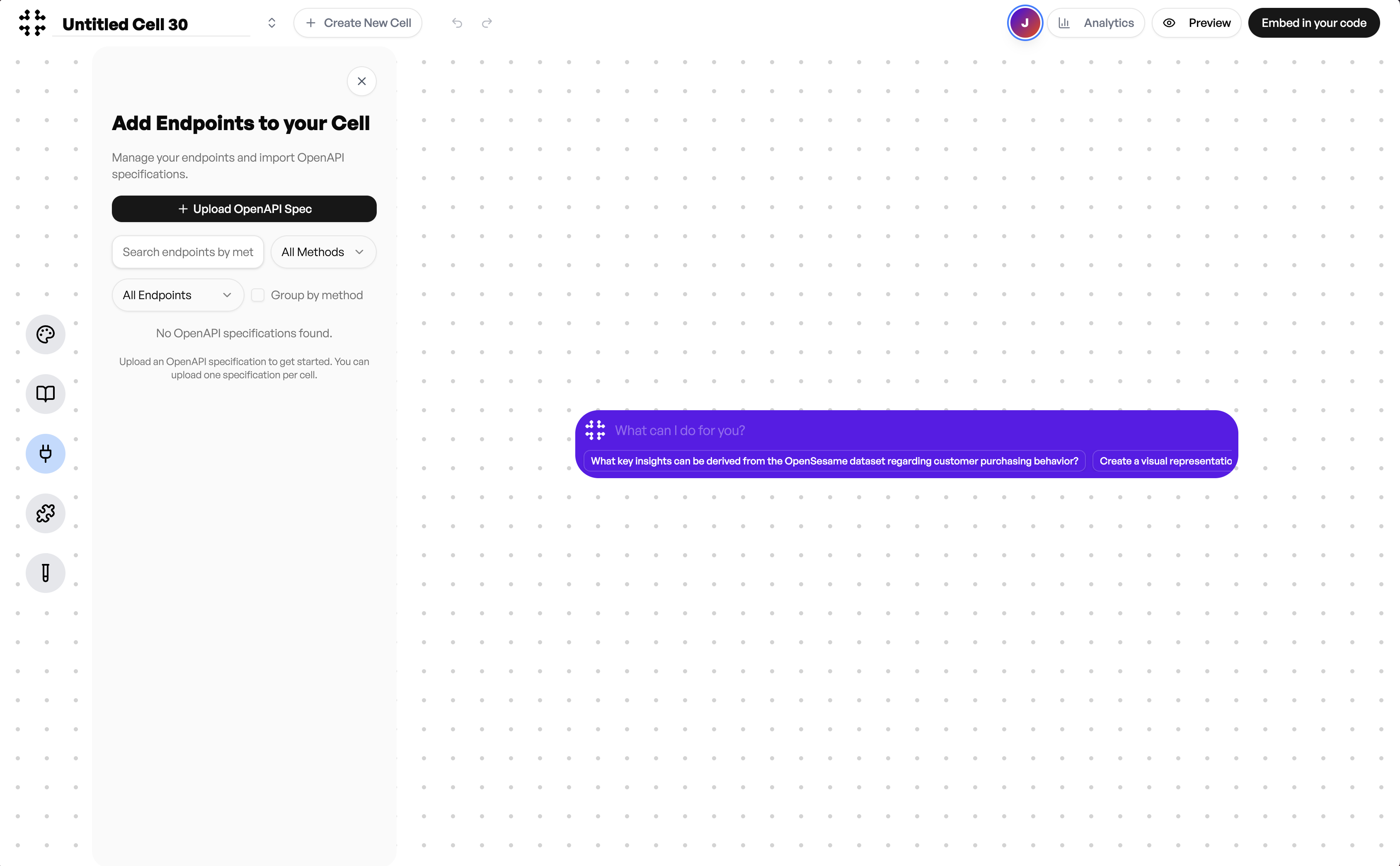This screenshot has width=1400, height=866.
Task: Click the Embed in your code button
Action: (x=1314, y=23)
